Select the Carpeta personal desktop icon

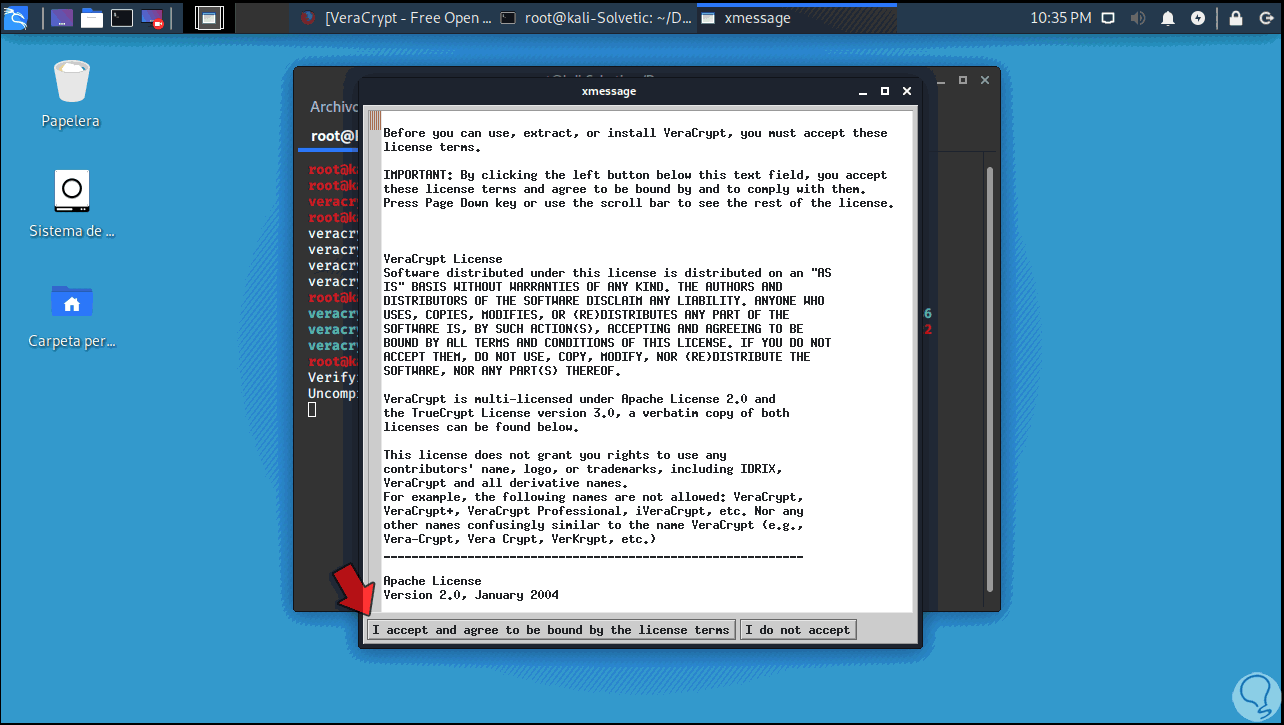pyautogui.click(x=71, y=314)
